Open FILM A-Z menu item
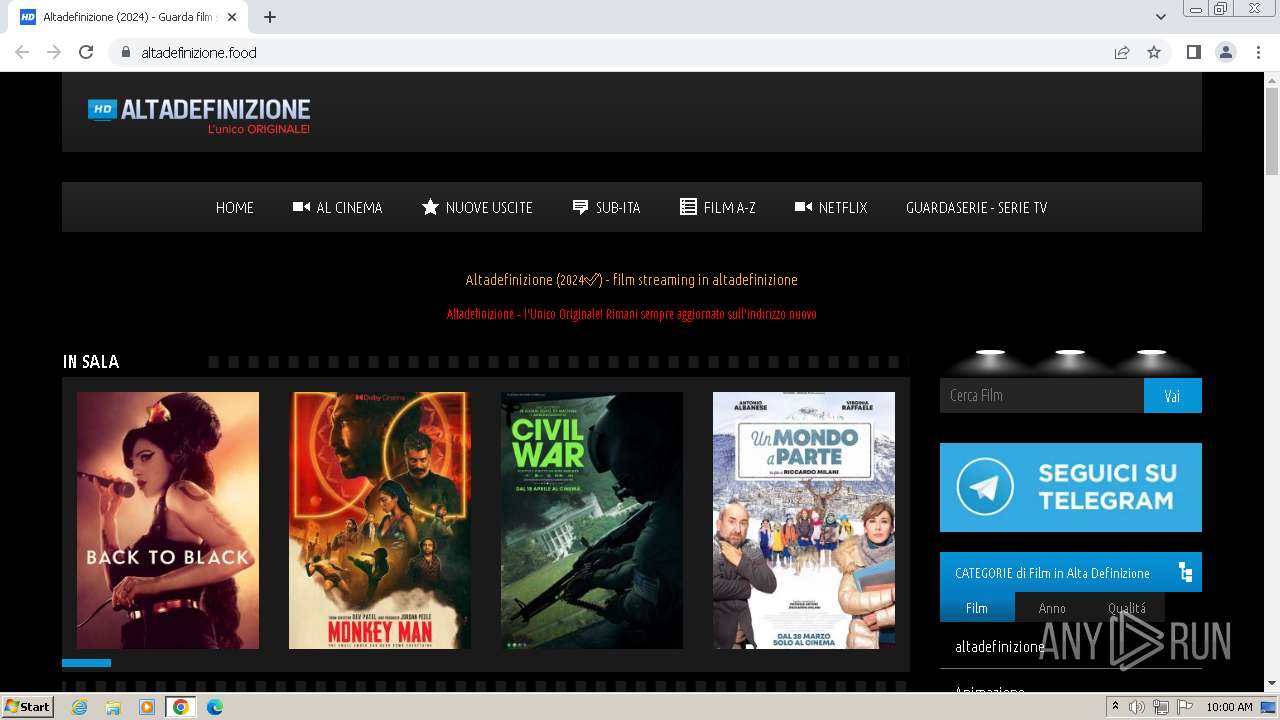The width and height of the screenshot is (1280, 720). 718,207
